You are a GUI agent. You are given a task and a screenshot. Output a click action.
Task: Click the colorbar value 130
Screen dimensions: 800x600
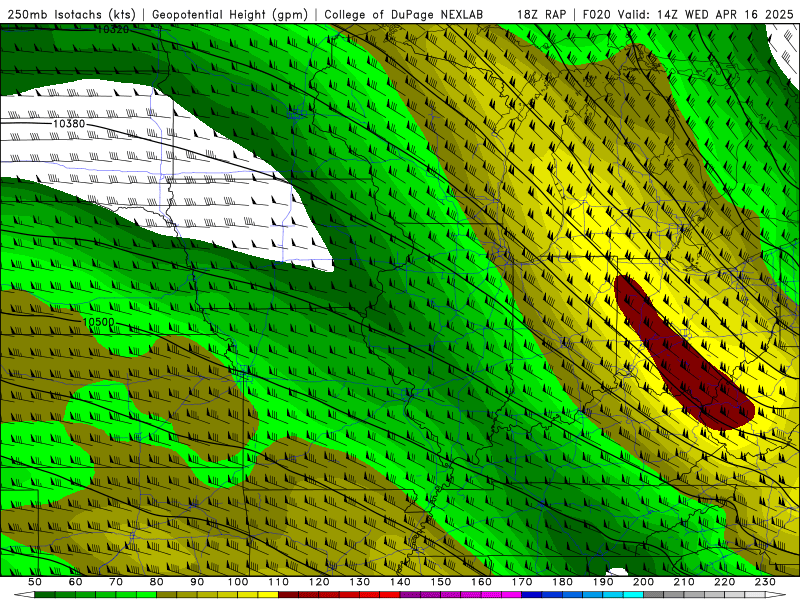(360, 582)
